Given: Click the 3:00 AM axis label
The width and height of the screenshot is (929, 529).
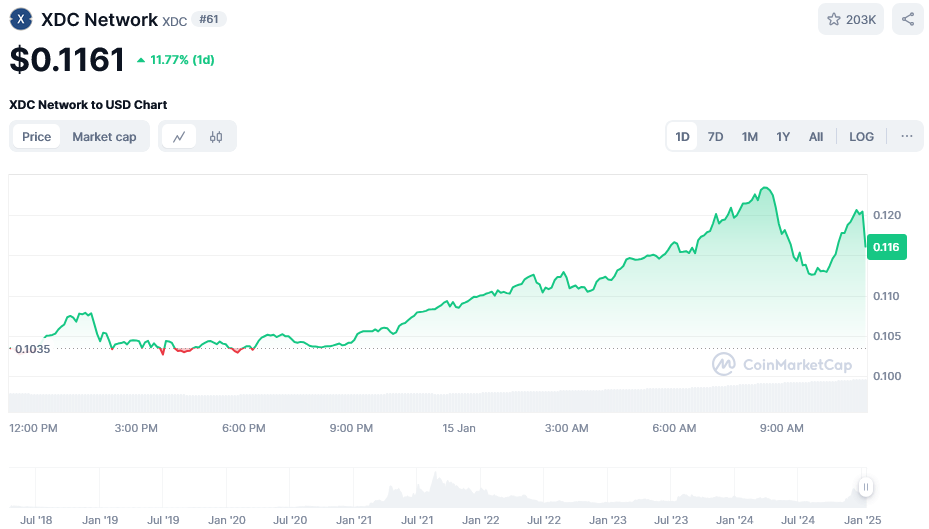Looking at the screenshot, I should (x=566, y=428).
